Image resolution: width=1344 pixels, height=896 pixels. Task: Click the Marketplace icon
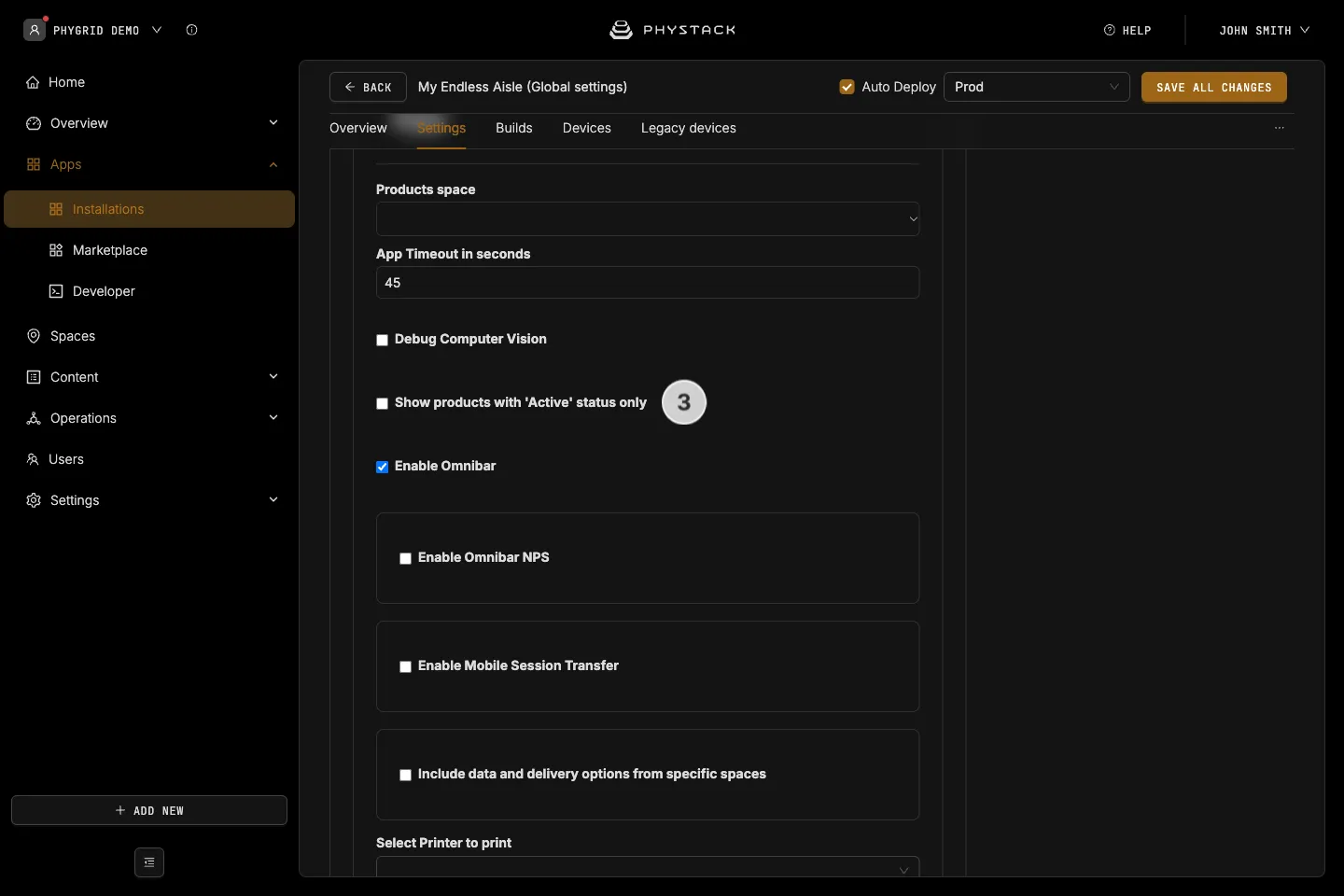click(x=56, y=250)
